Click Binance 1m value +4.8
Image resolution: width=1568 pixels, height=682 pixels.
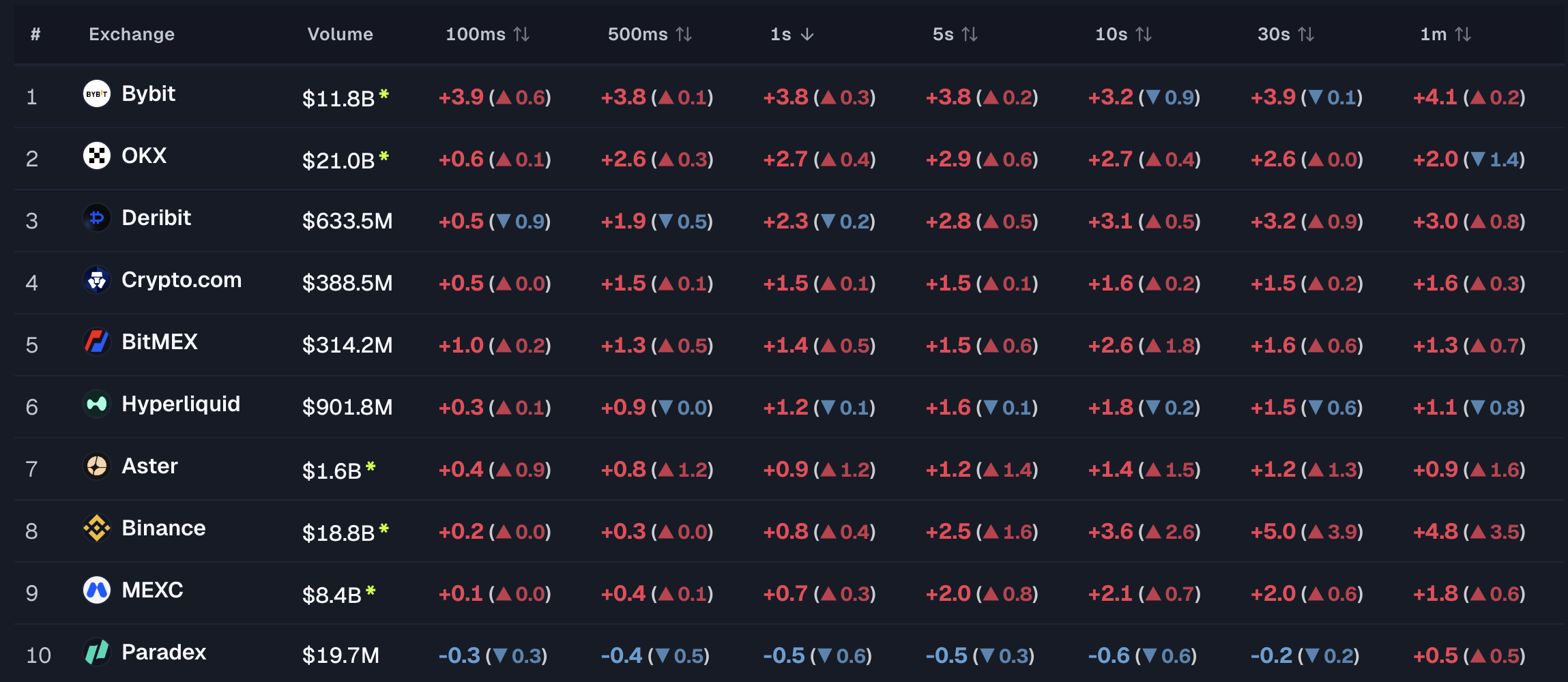[1435, 531]
